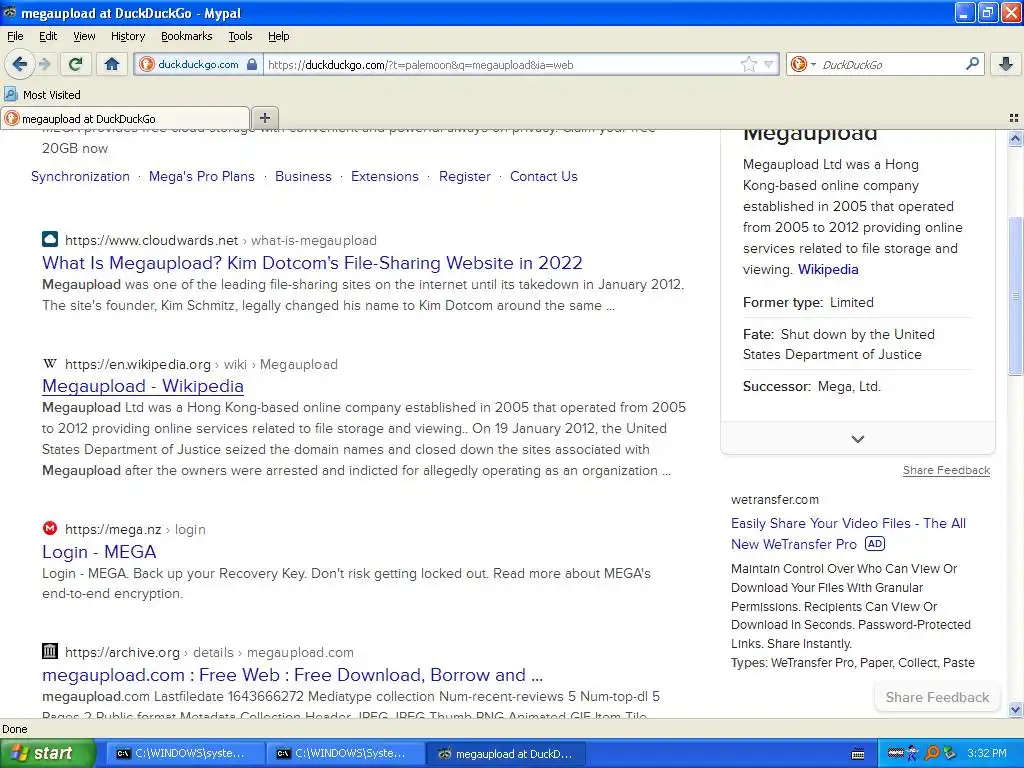
Task: Click the padlock security icon in address bar
Action: [x=252, y=64]
